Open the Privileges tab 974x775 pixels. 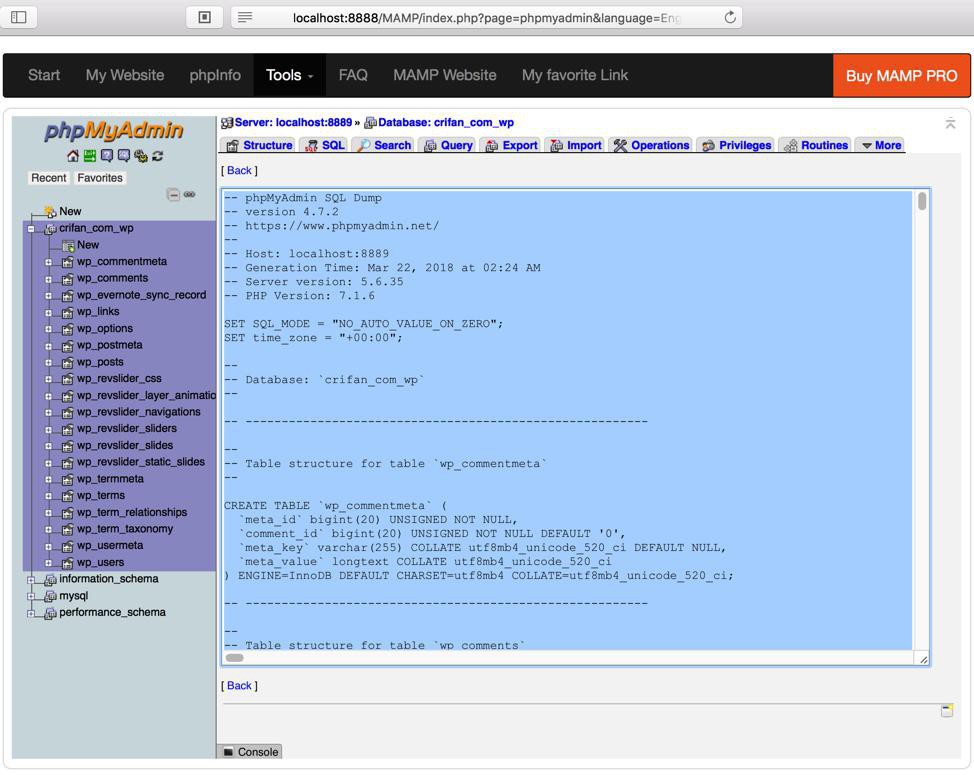click(x=736, y=145)
